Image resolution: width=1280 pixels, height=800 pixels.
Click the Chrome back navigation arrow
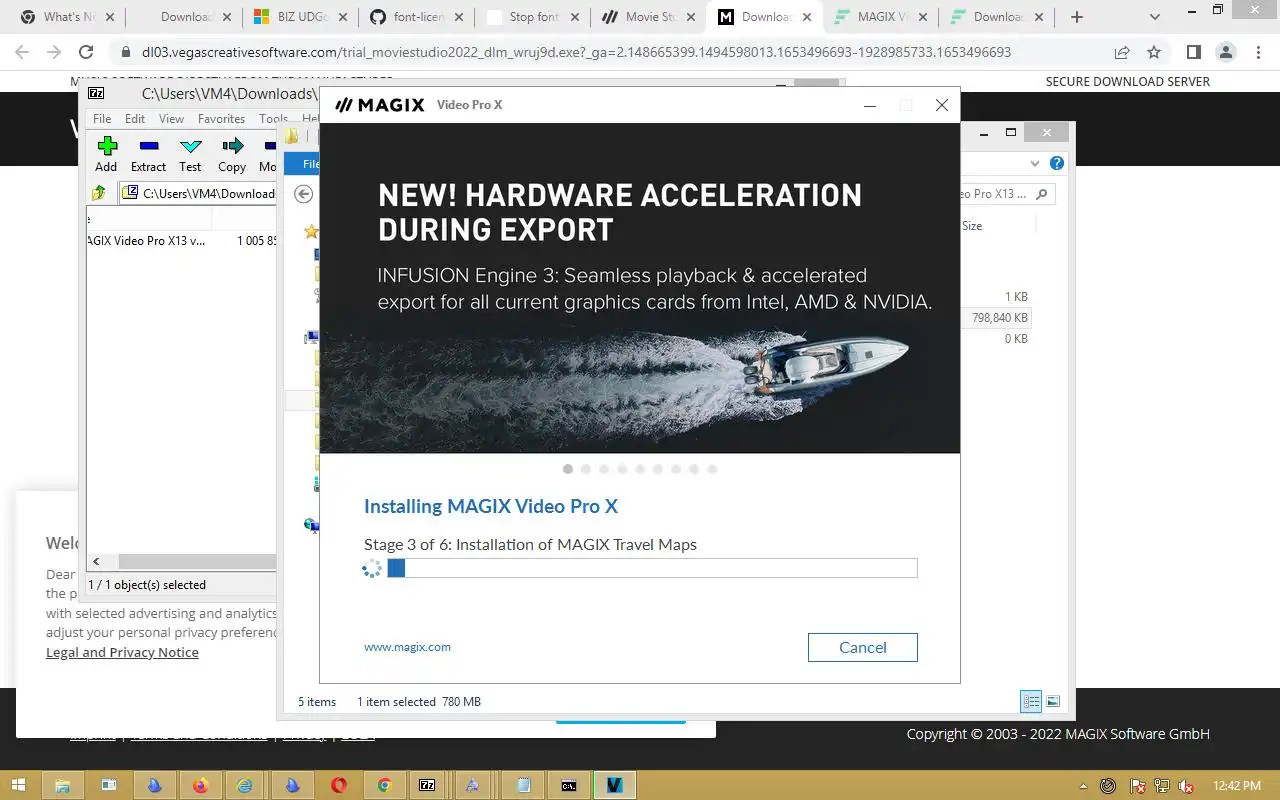pyautogui.click(x=22, y=52)
